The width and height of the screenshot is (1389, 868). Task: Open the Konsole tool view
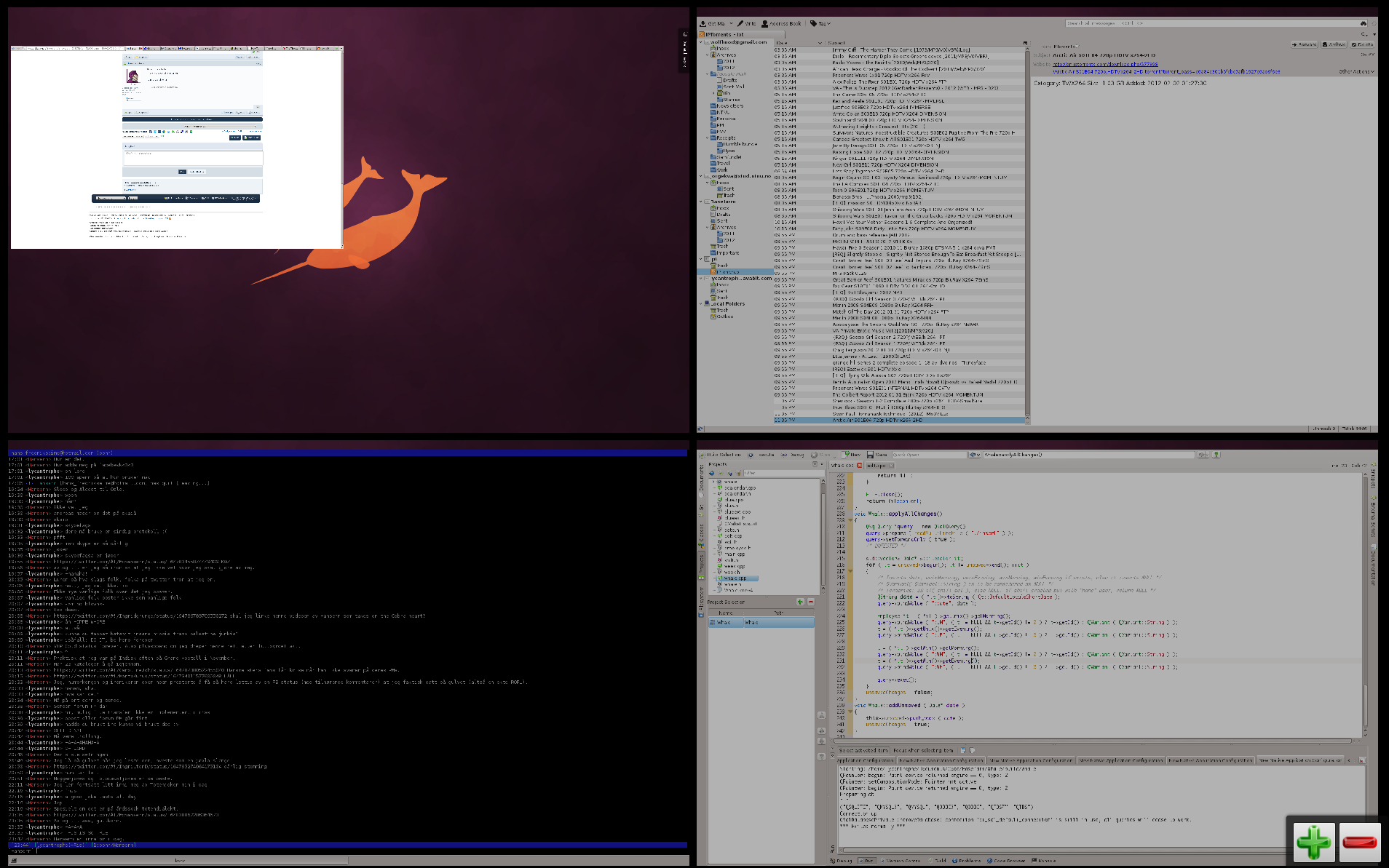tap(1044, 861)
